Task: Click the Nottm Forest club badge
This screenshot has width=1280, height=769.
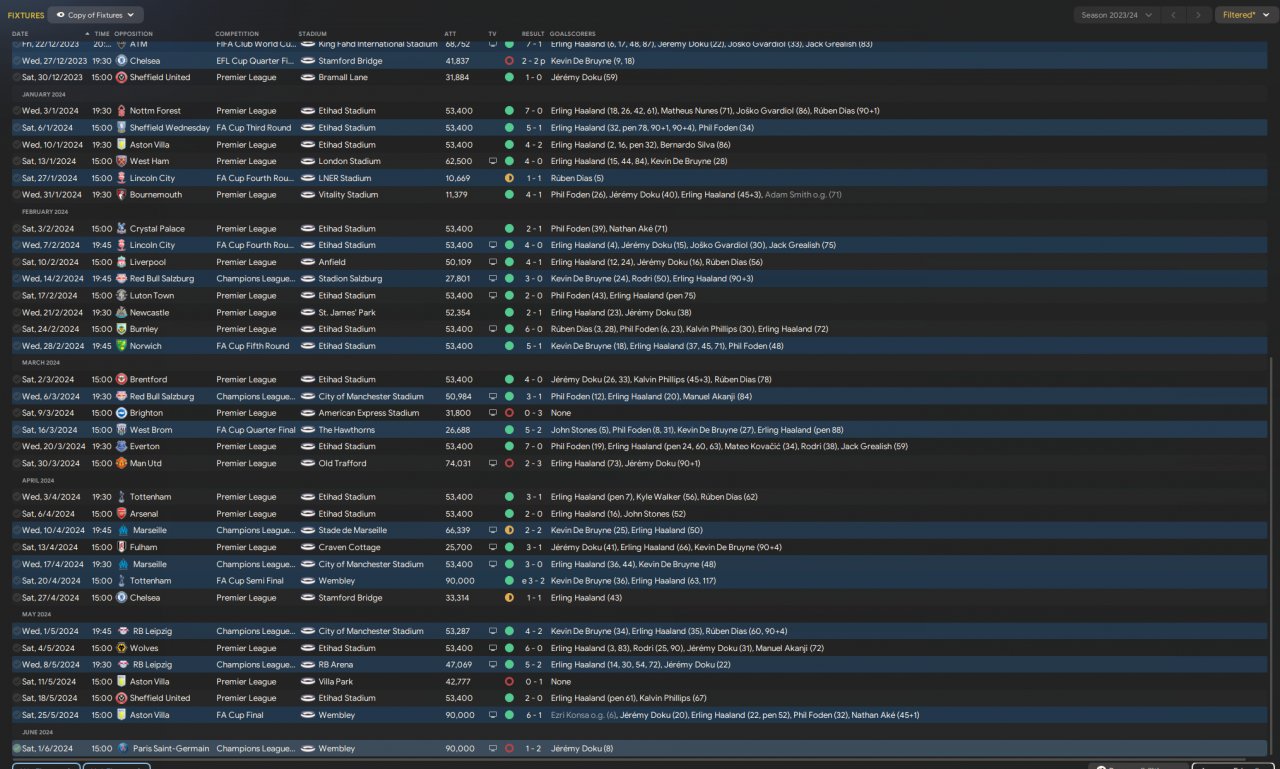Action: tap(121, 111)
